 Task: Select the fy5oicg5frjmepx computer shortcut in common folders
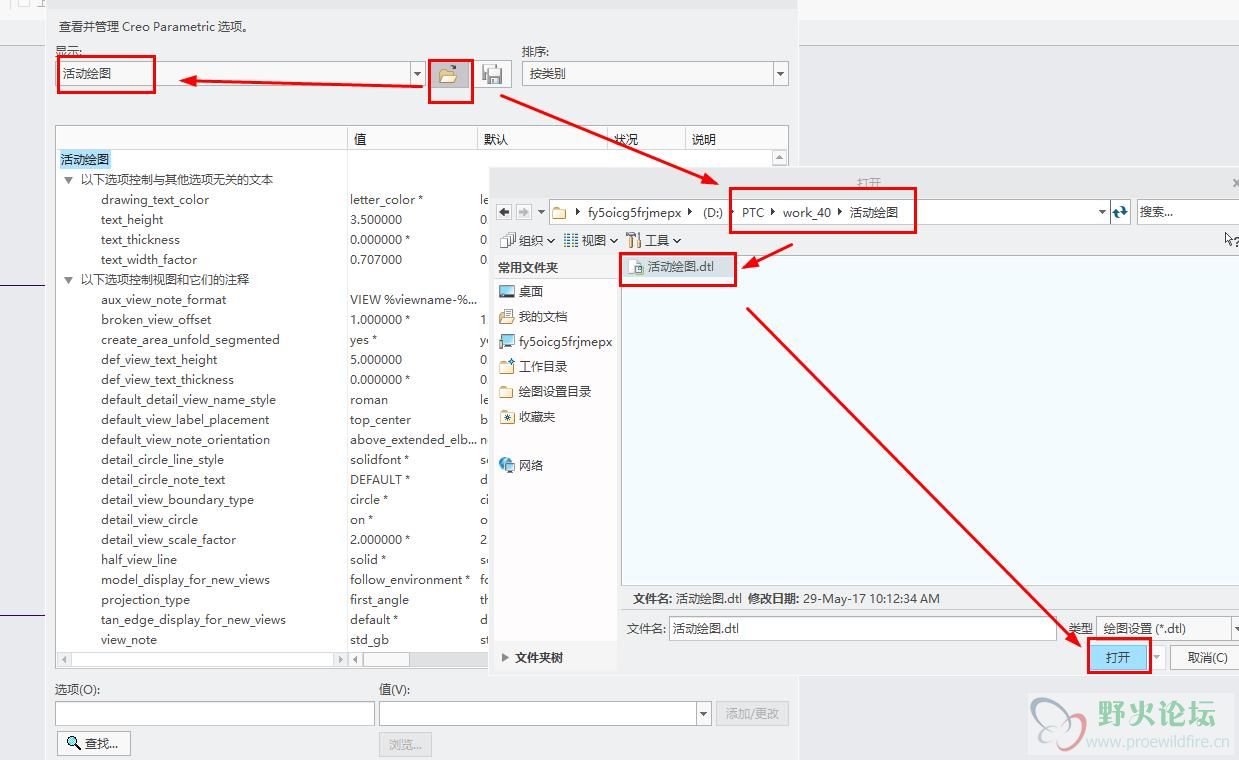point(555,341)
